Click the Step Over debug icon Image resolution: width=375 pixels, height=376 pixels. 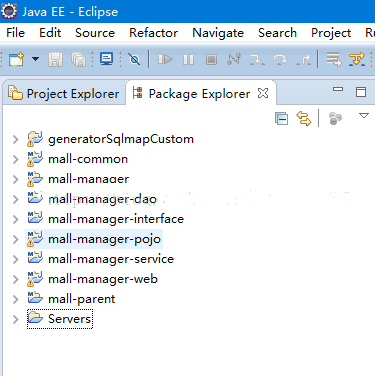280,60
